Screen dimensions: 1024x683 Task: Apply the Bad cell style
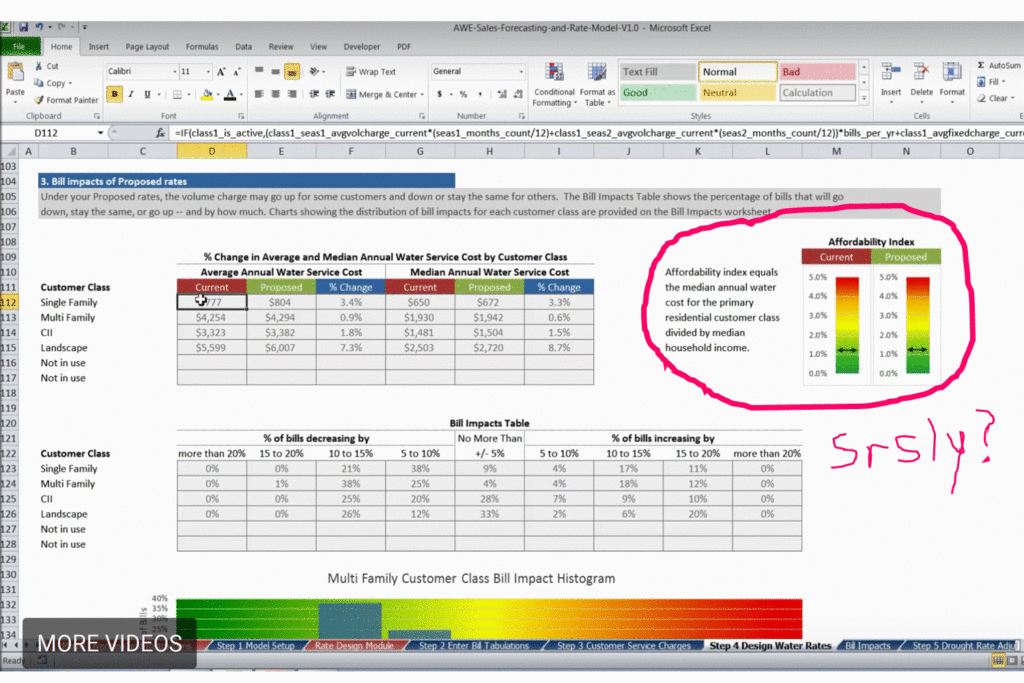(817, 72)
